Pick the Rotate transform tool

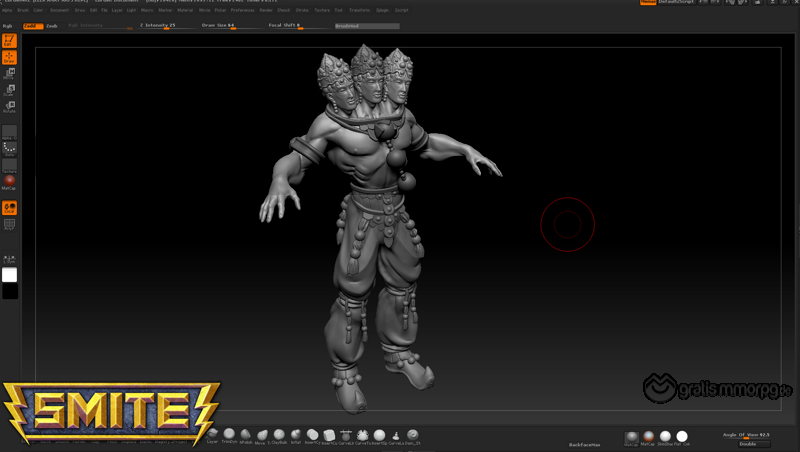pyautogui.click(x=9, y=107)
